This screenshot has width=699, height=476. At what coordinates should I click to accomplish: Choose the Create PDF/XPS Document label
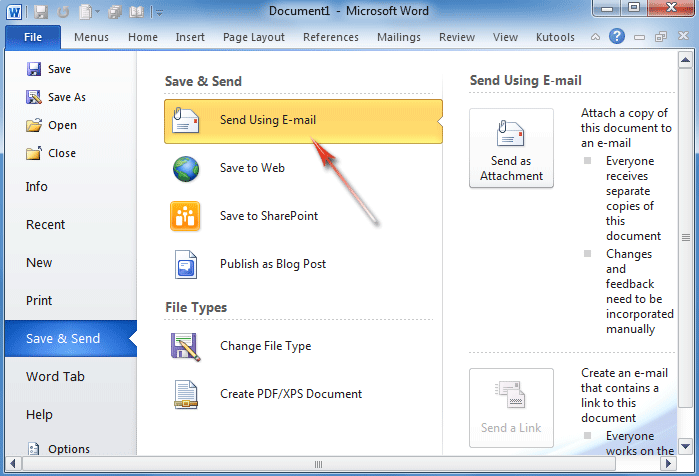click(291, 394)
